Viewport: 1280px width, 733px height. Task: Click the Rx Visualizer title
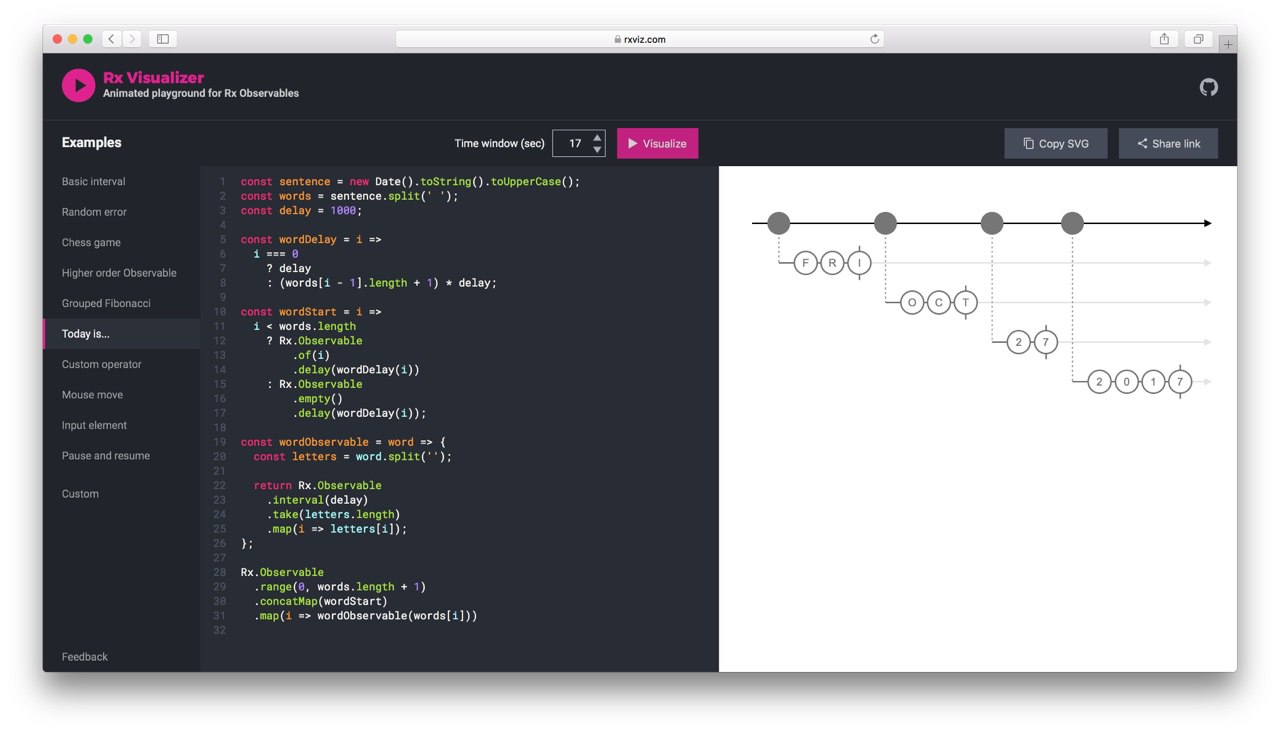point(153,77)
